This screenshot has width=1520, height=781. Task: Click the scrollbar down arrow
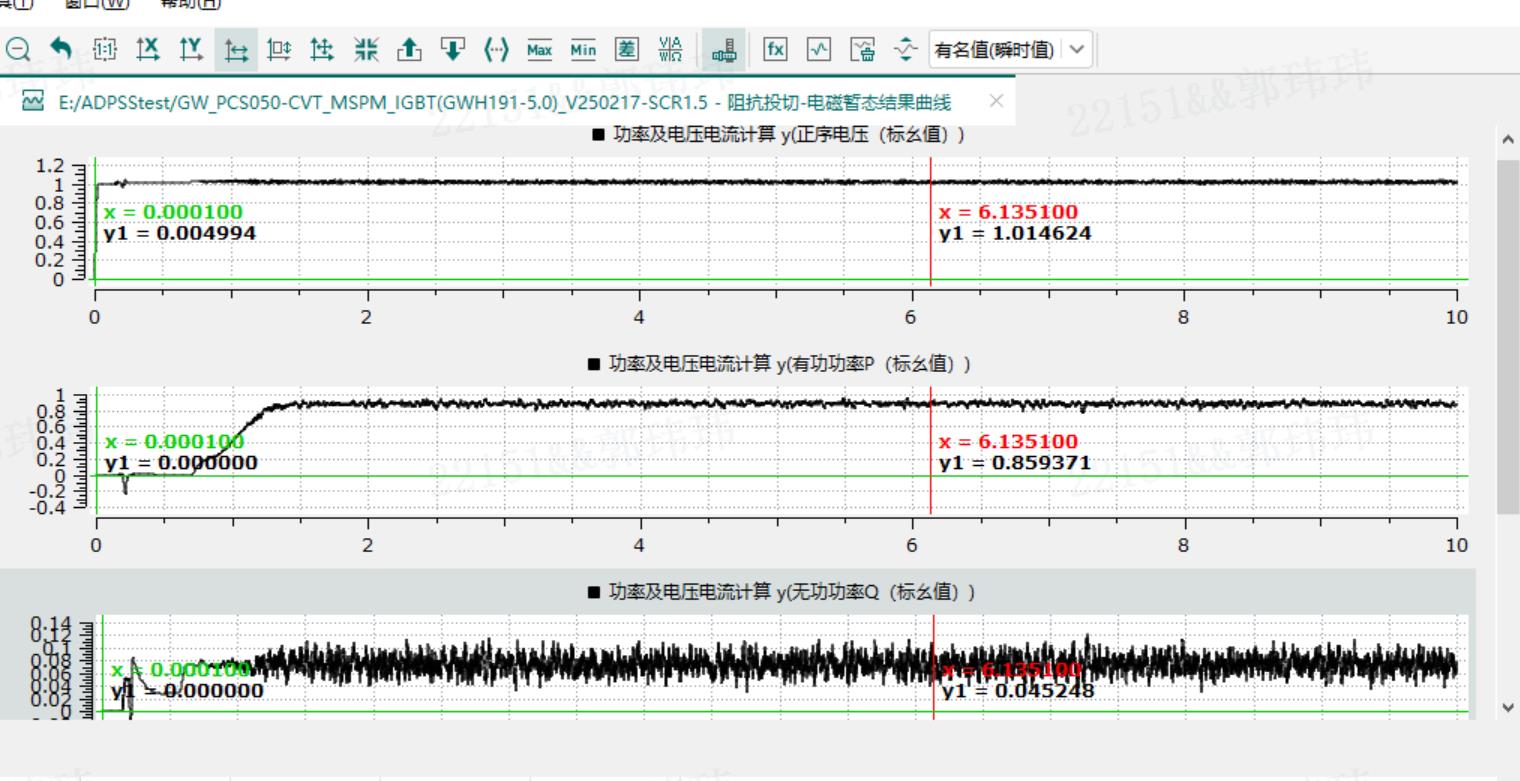(x=1508, y=707)
